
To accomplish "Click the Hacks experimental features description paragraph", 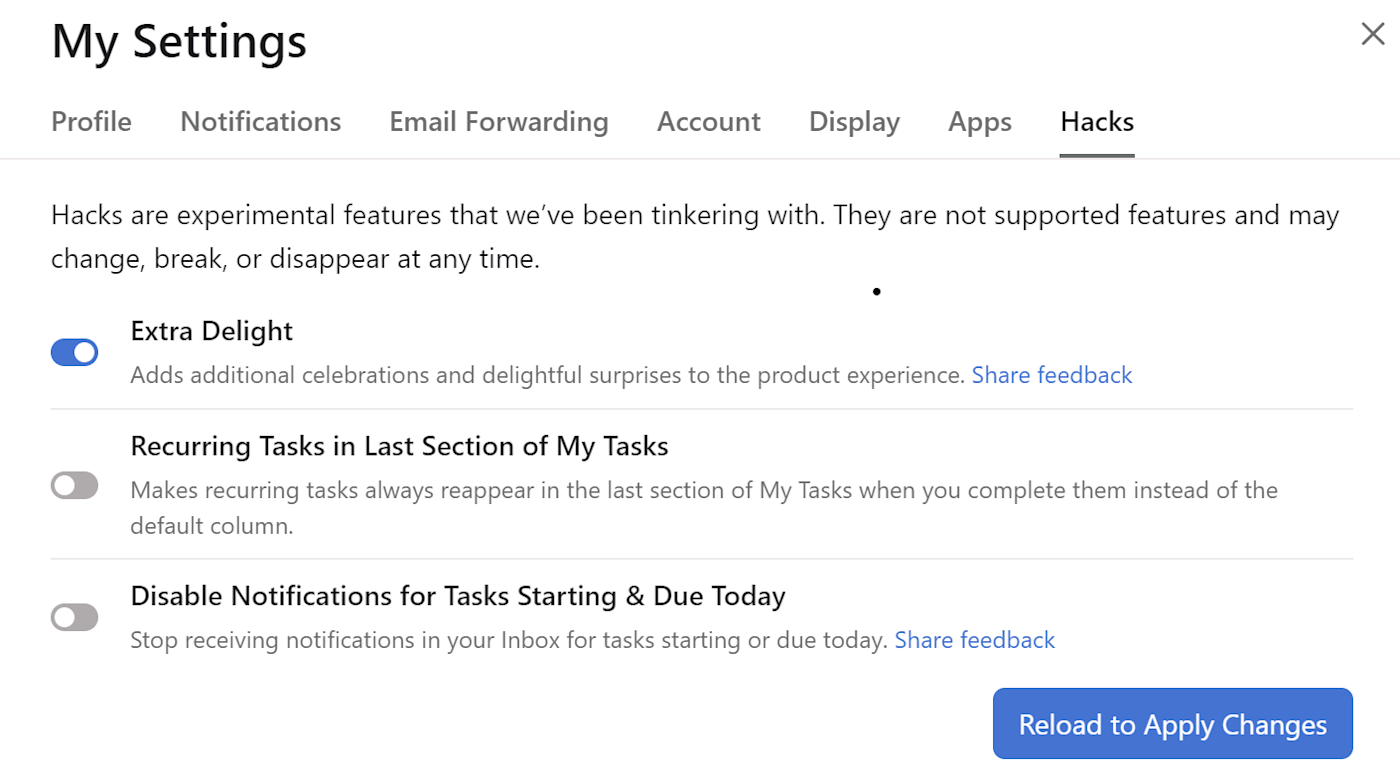I will (x=694, y=237).
